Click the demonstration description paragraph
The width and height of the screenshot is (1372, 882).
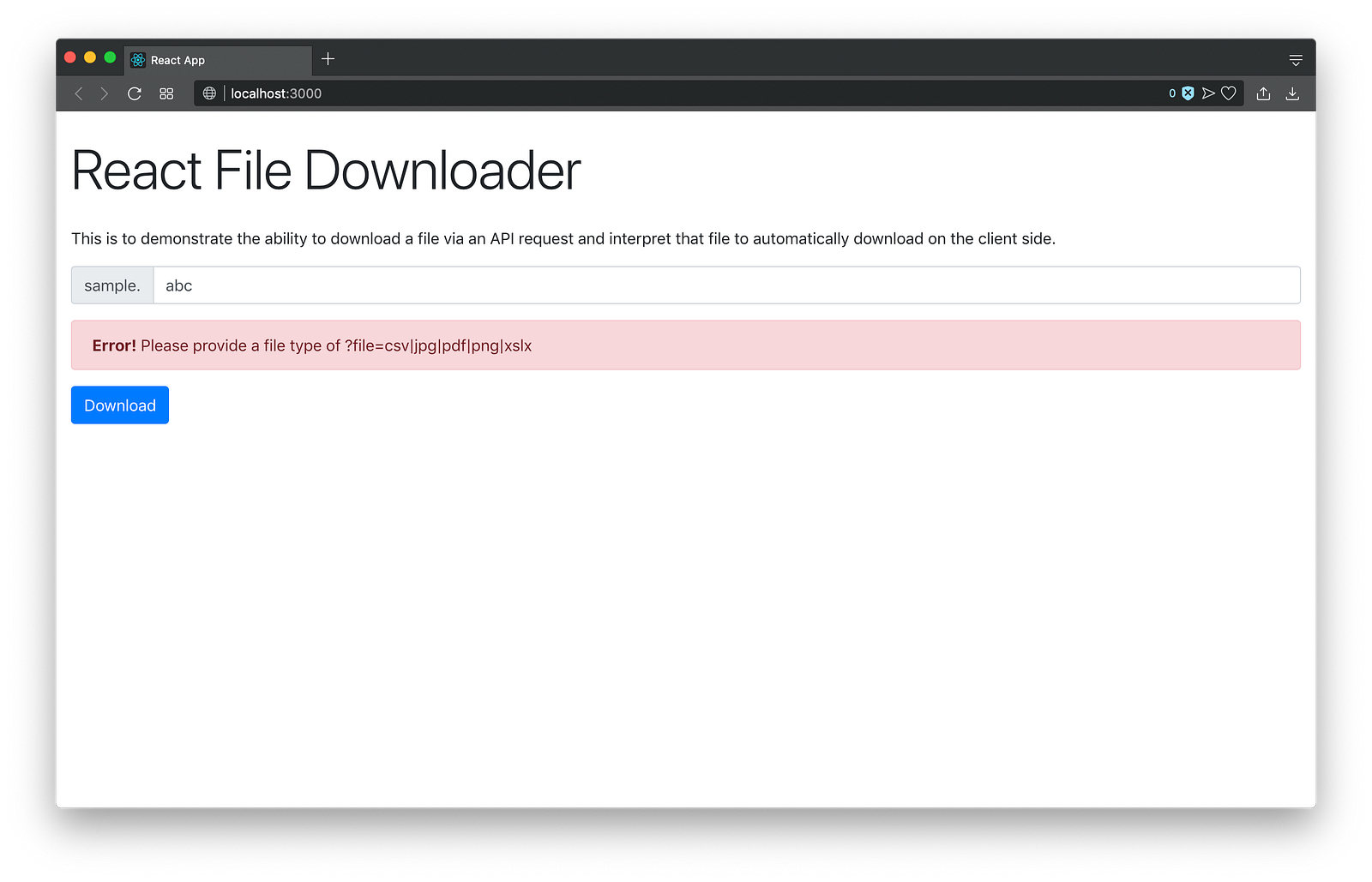(x=563, y=238)
